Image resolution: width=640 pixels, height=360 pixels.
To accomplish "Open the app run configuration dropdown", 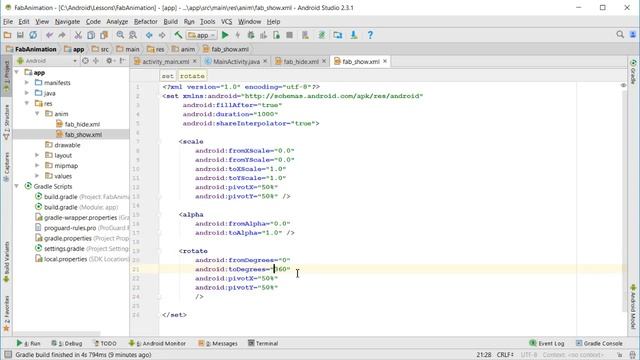I will pos(201,36).
